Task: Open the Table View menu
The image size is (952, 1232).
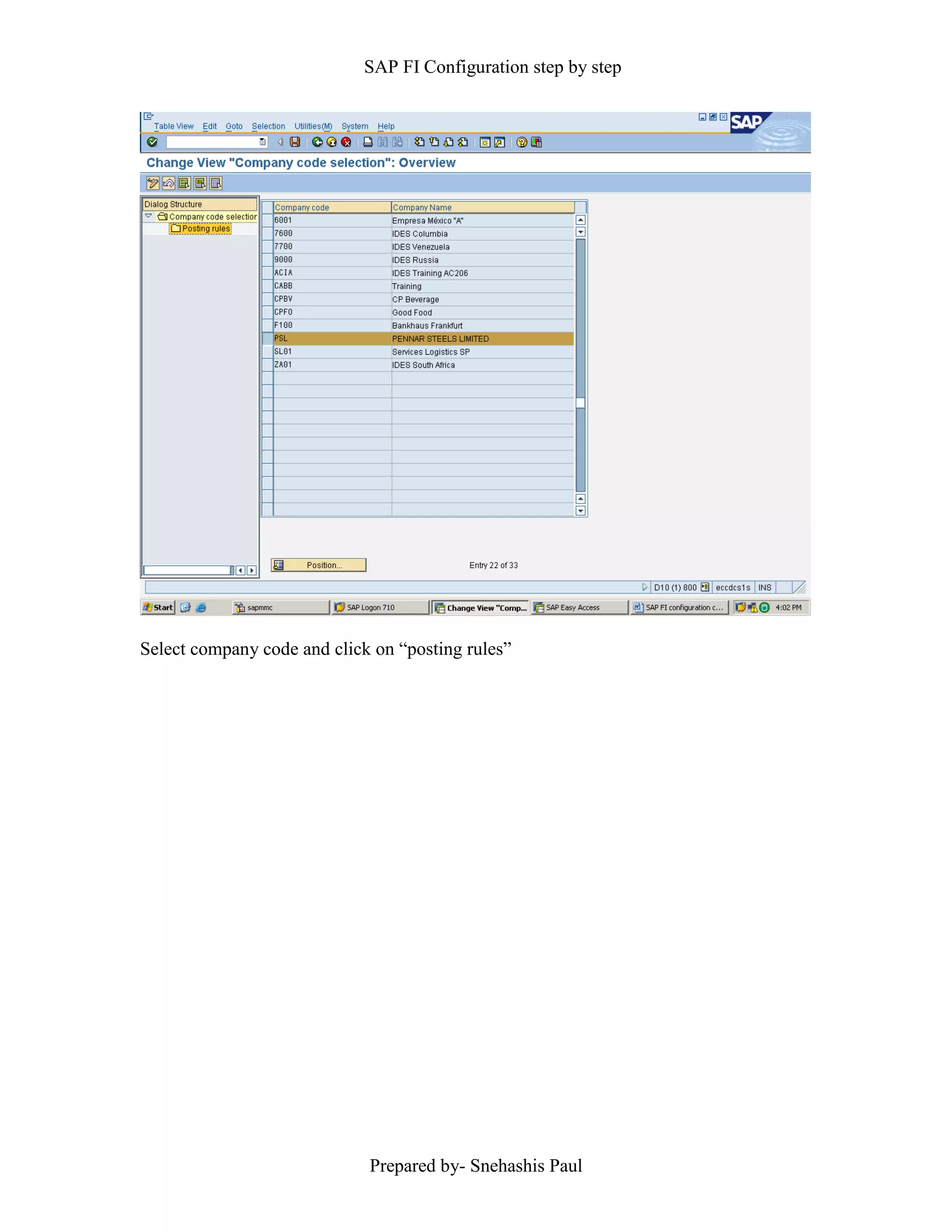Action: 174,126
